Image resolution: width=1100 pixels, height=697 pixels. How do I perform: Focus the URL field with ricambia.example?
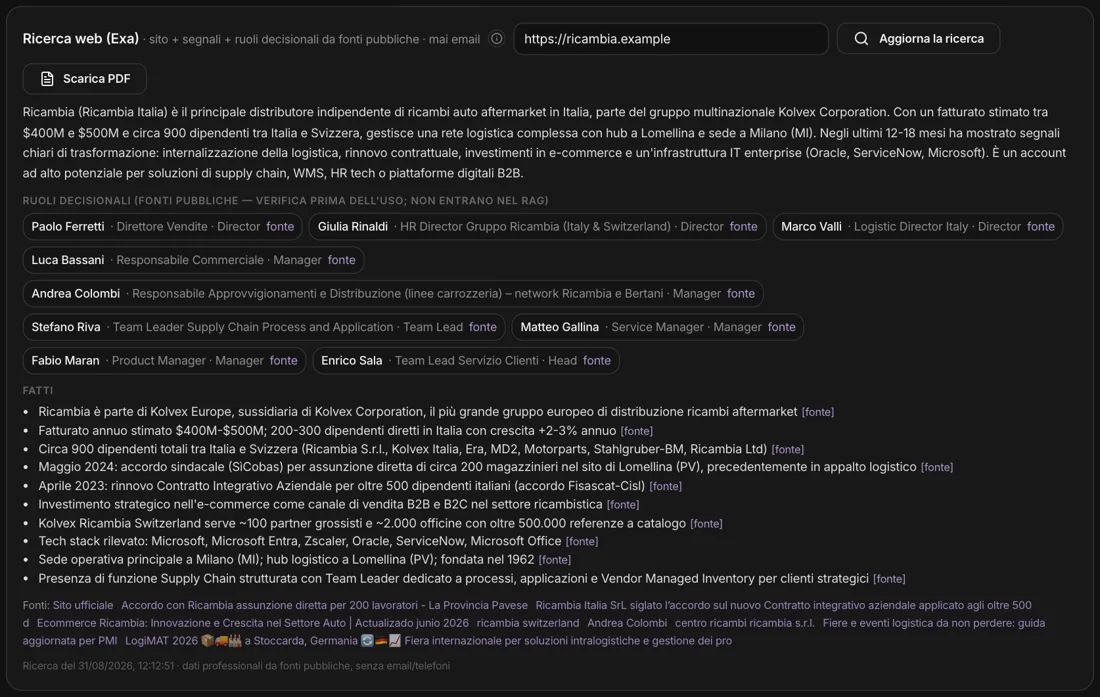[671, 39]
